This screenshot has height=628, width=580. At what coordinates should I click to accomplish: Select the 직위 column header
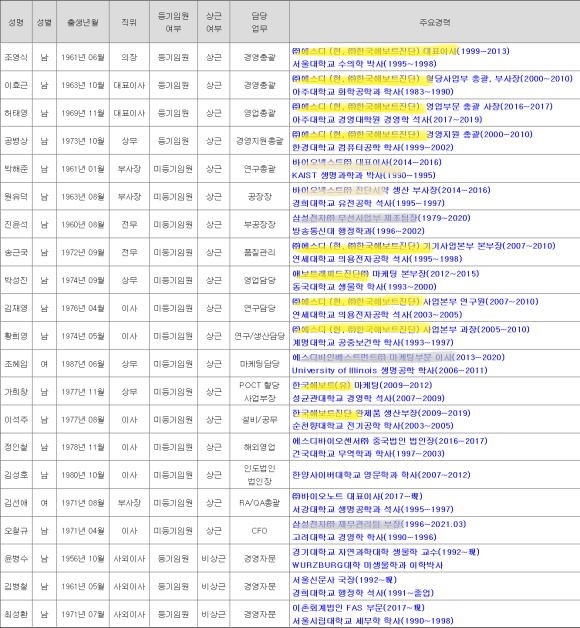tap(129, 22)
